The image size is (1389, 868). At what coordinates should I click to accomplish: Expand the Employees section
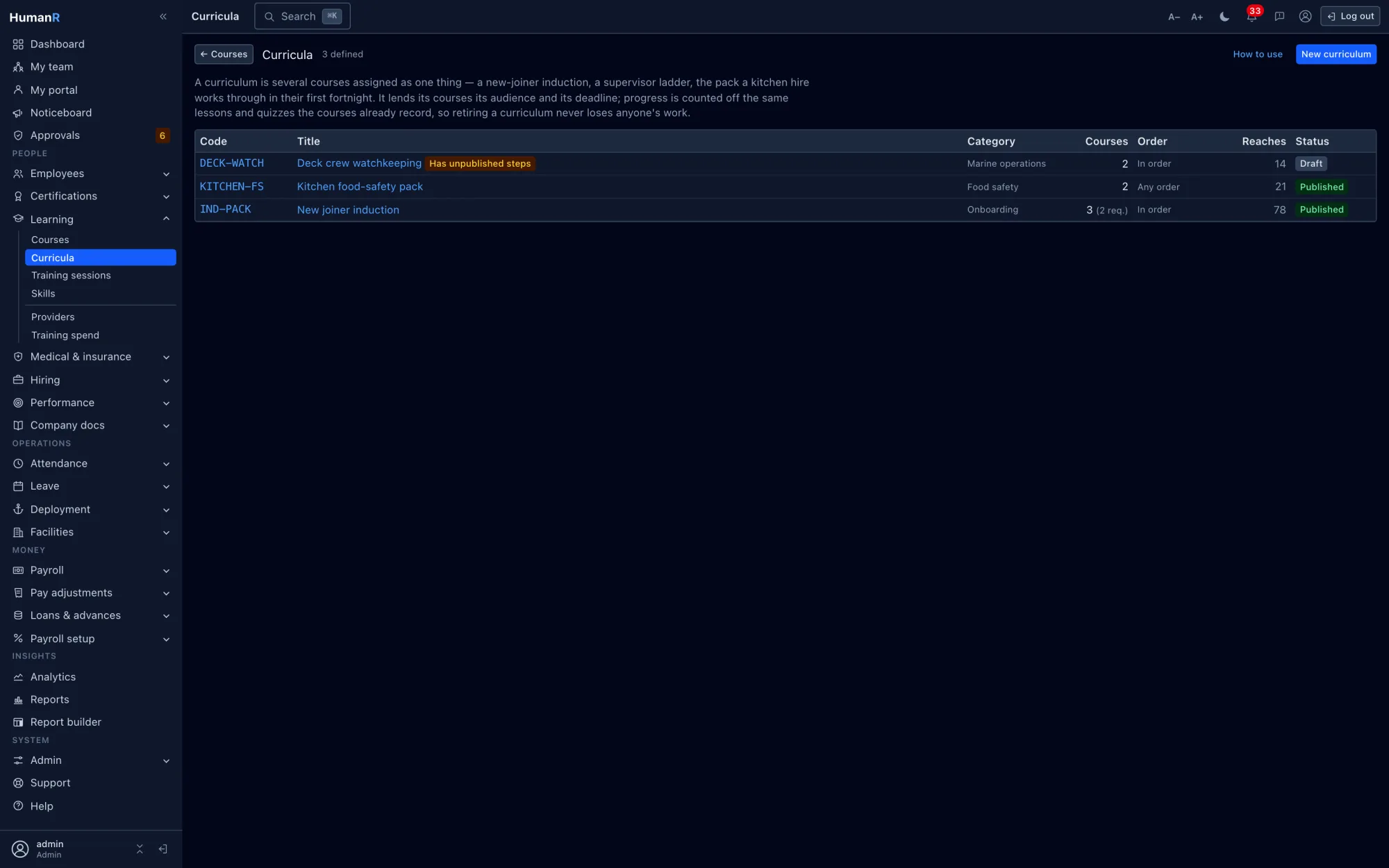coord(91,174)
